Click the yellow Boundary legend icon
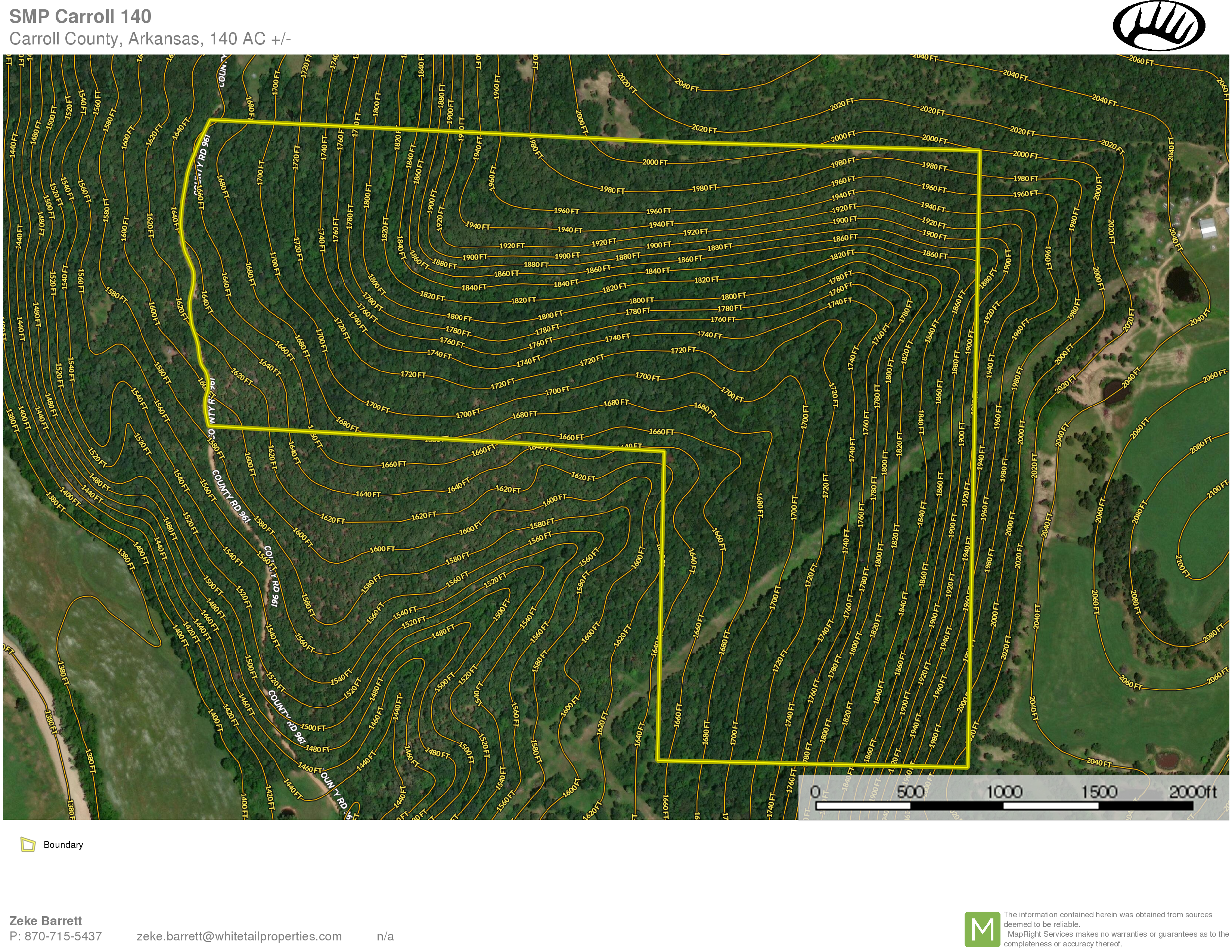 tap(28, 844)
